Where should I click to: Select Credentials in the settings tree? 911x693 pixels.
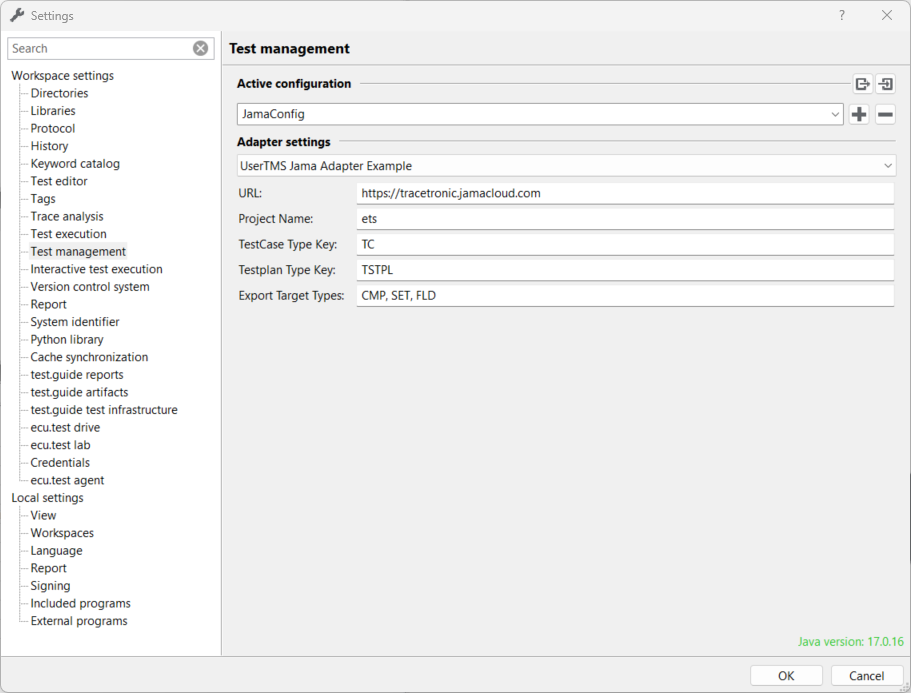[x=60, y=462]
